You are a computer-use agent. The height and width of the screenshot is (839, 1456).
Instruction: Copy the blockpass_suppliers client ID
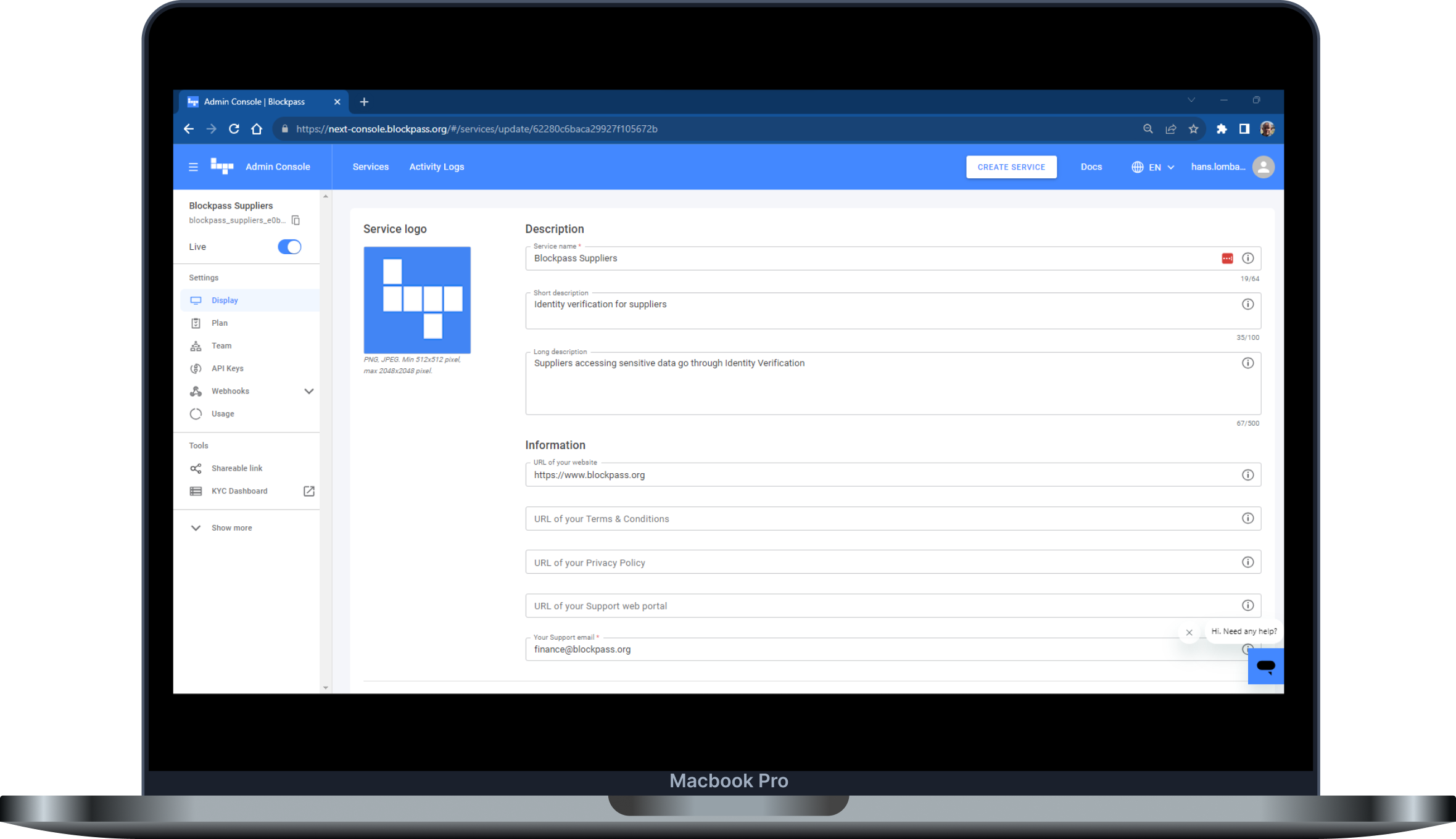[296, 220]
